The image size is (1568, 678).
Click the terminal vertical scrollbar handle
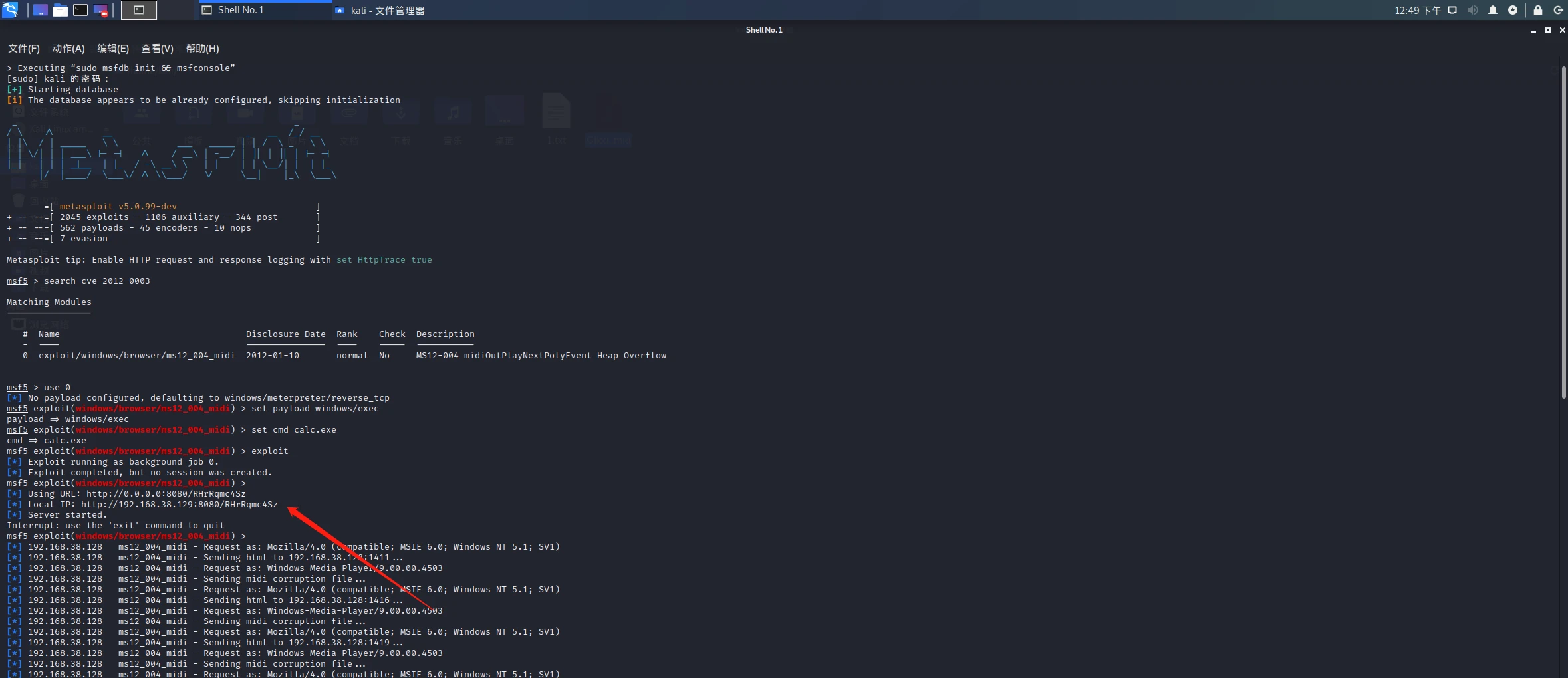[x=1563, y=233]
